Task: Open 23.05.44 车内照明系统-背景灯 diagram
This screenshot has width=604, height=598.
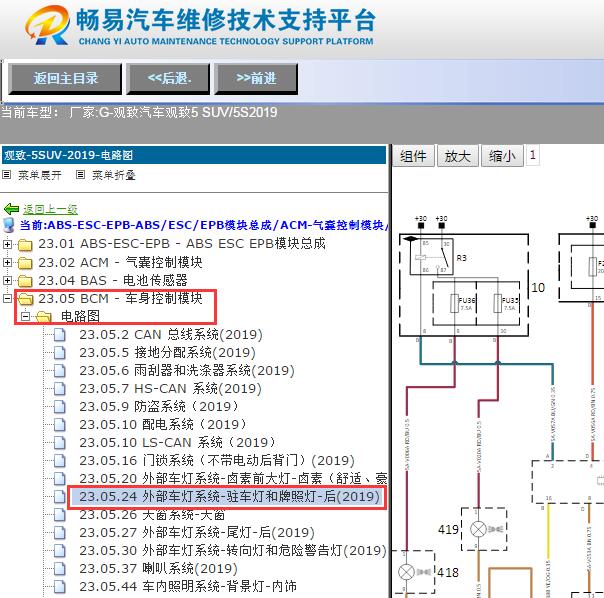Action: [188, 586]
